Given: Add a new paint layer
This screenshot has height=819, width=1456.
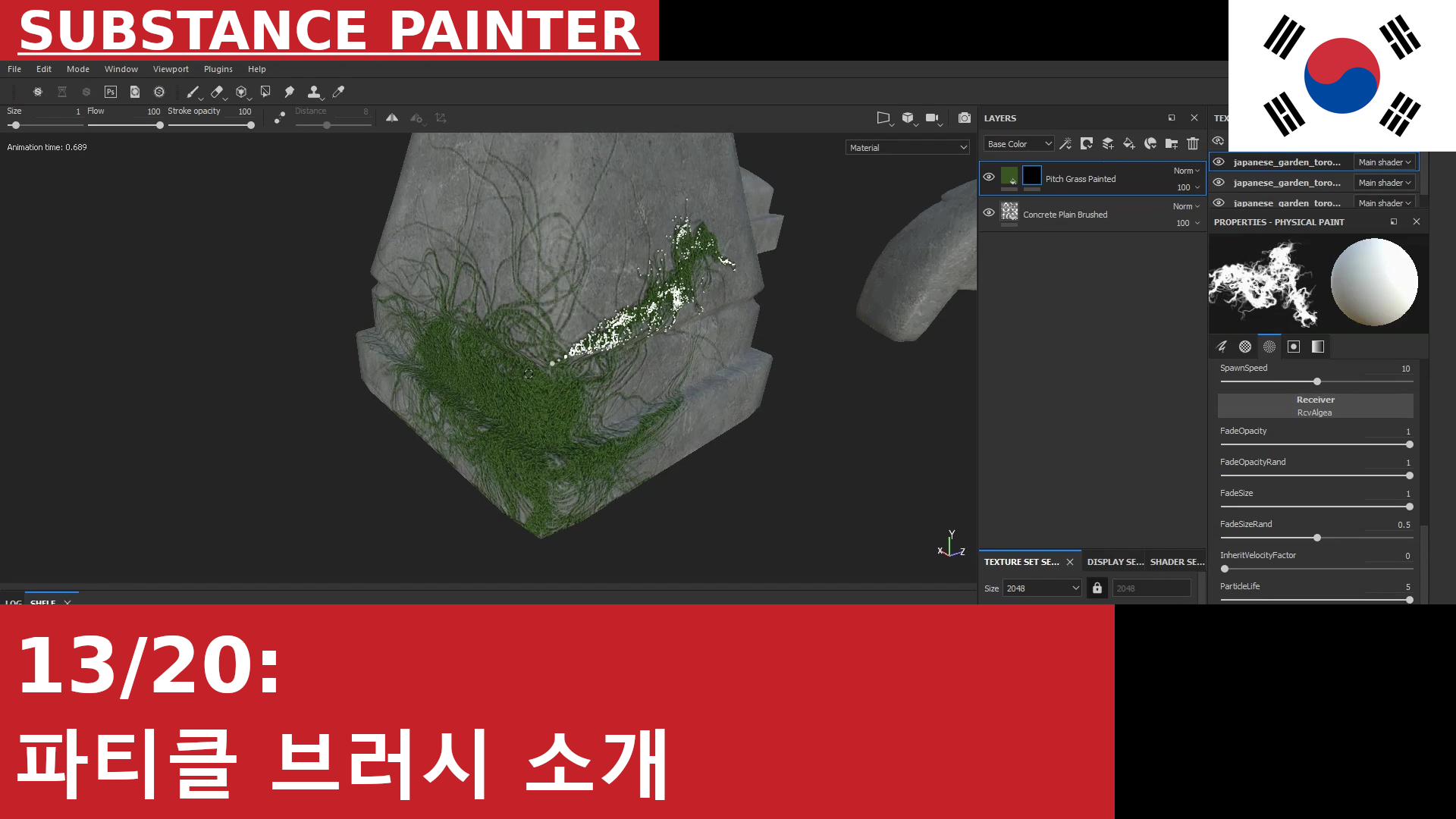Looking at the screenshot, I should pyautogui.click(x=1108, y=143).
